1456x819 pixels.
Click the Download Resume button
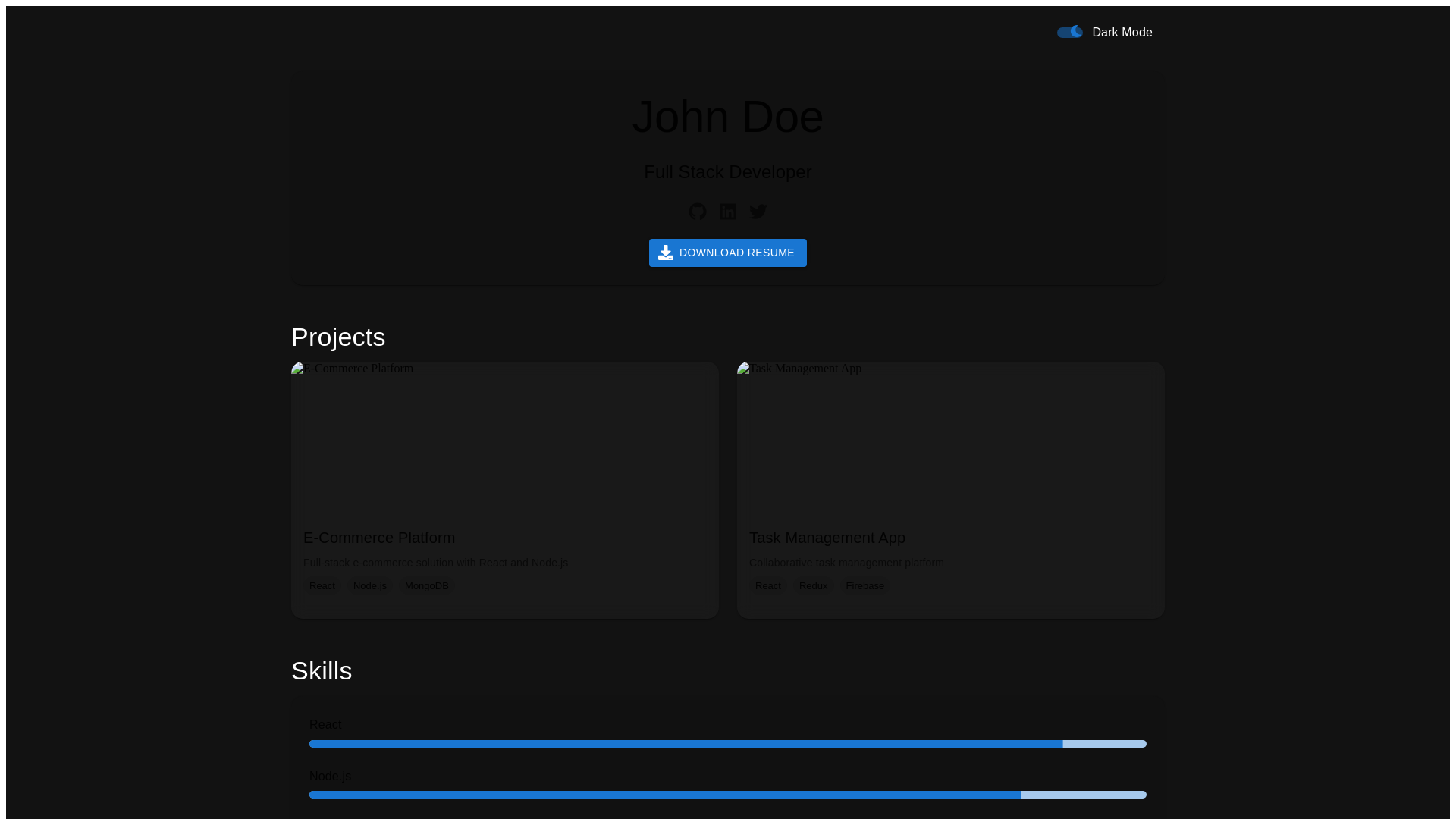[x=727, y=253]
